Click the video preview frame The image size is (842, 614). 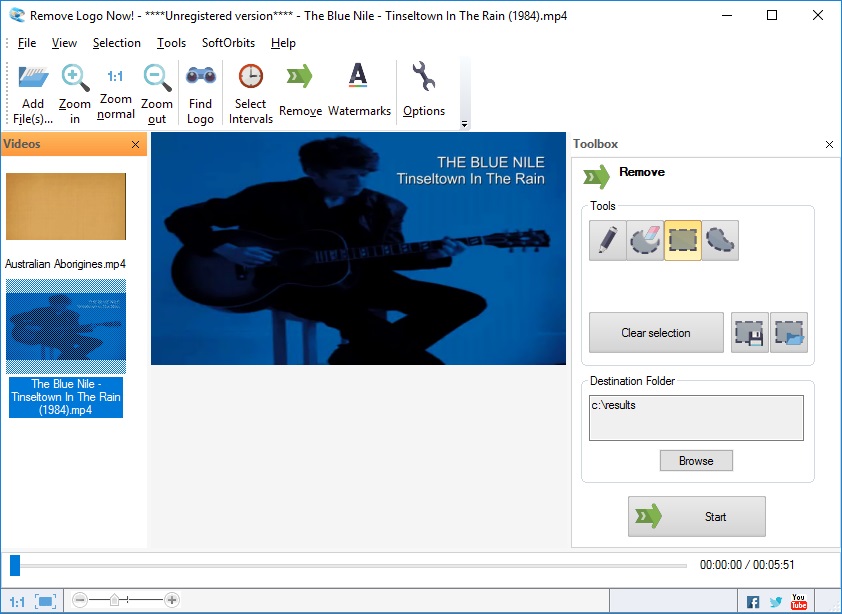pos(358,248)
